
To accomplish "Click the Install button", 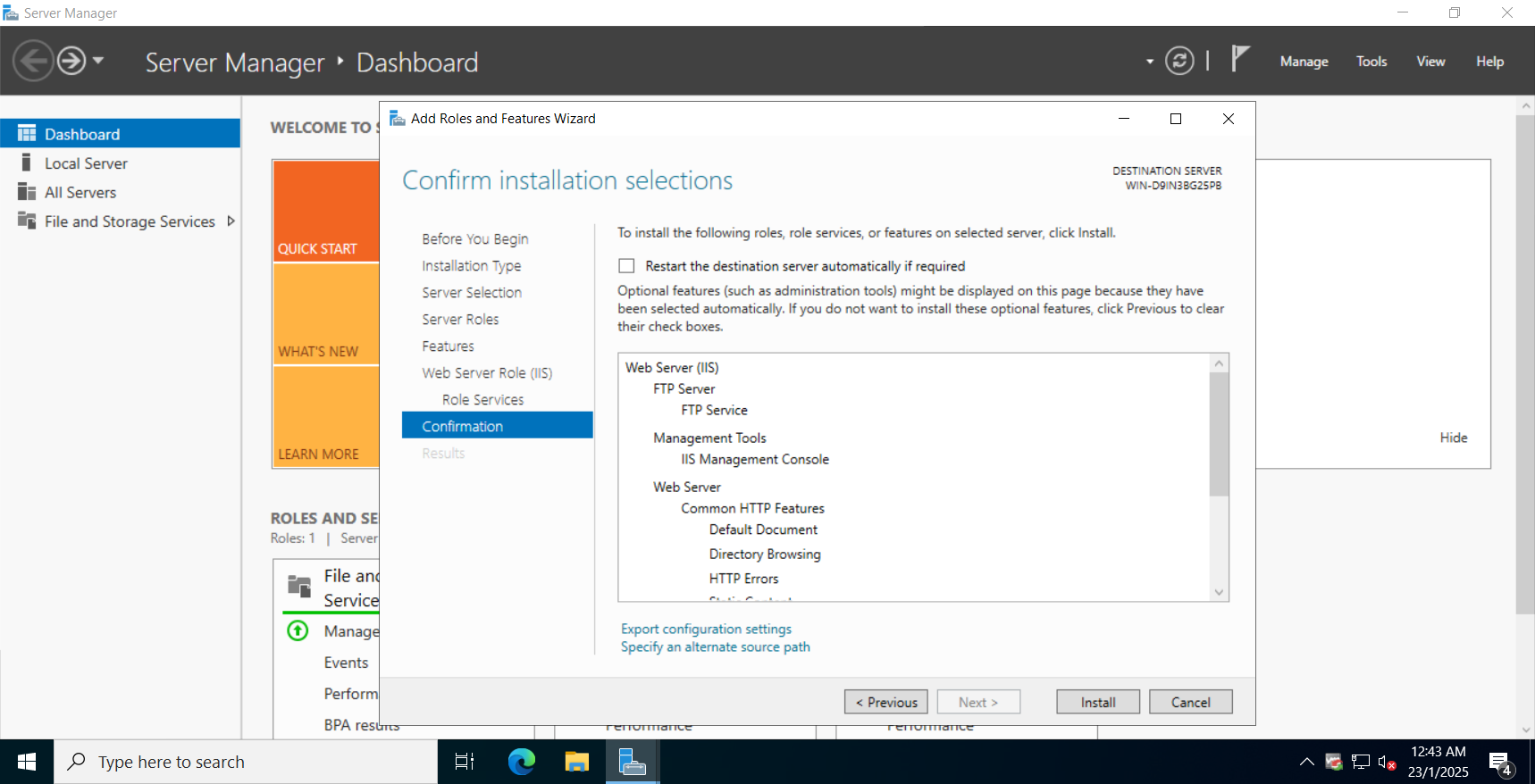I will [1098, 702].
